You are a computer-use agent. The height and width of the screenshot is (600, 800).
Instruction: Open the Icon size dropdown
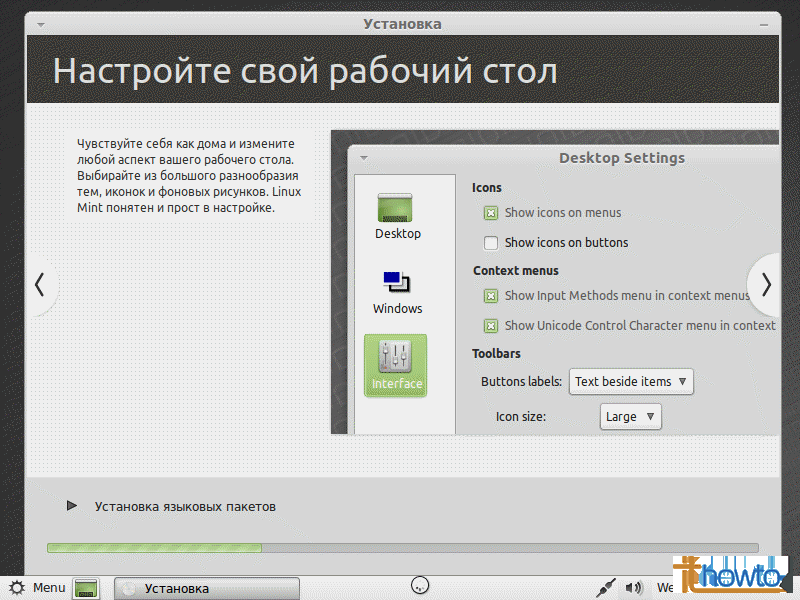coord(631,417)
